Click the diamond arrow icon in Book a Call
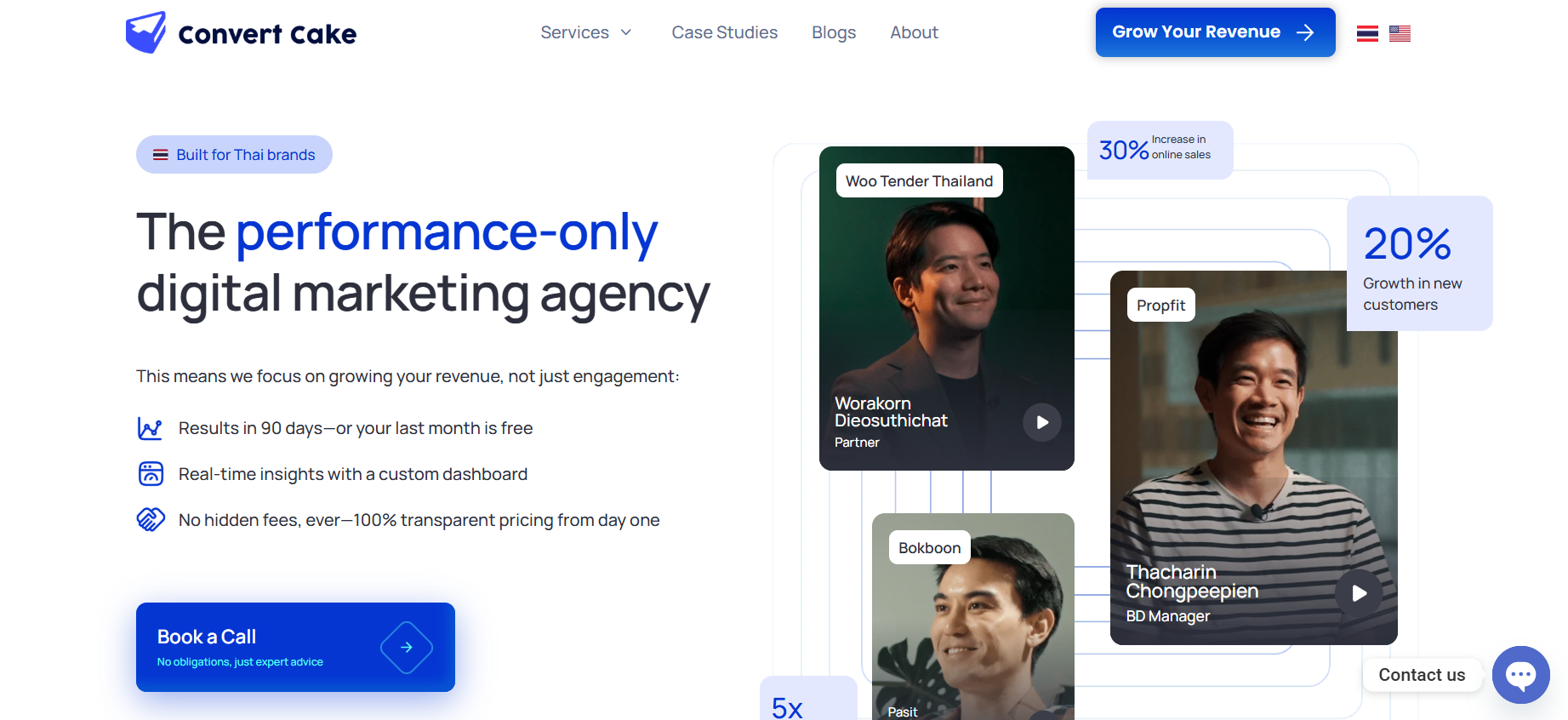 point(407,648)
